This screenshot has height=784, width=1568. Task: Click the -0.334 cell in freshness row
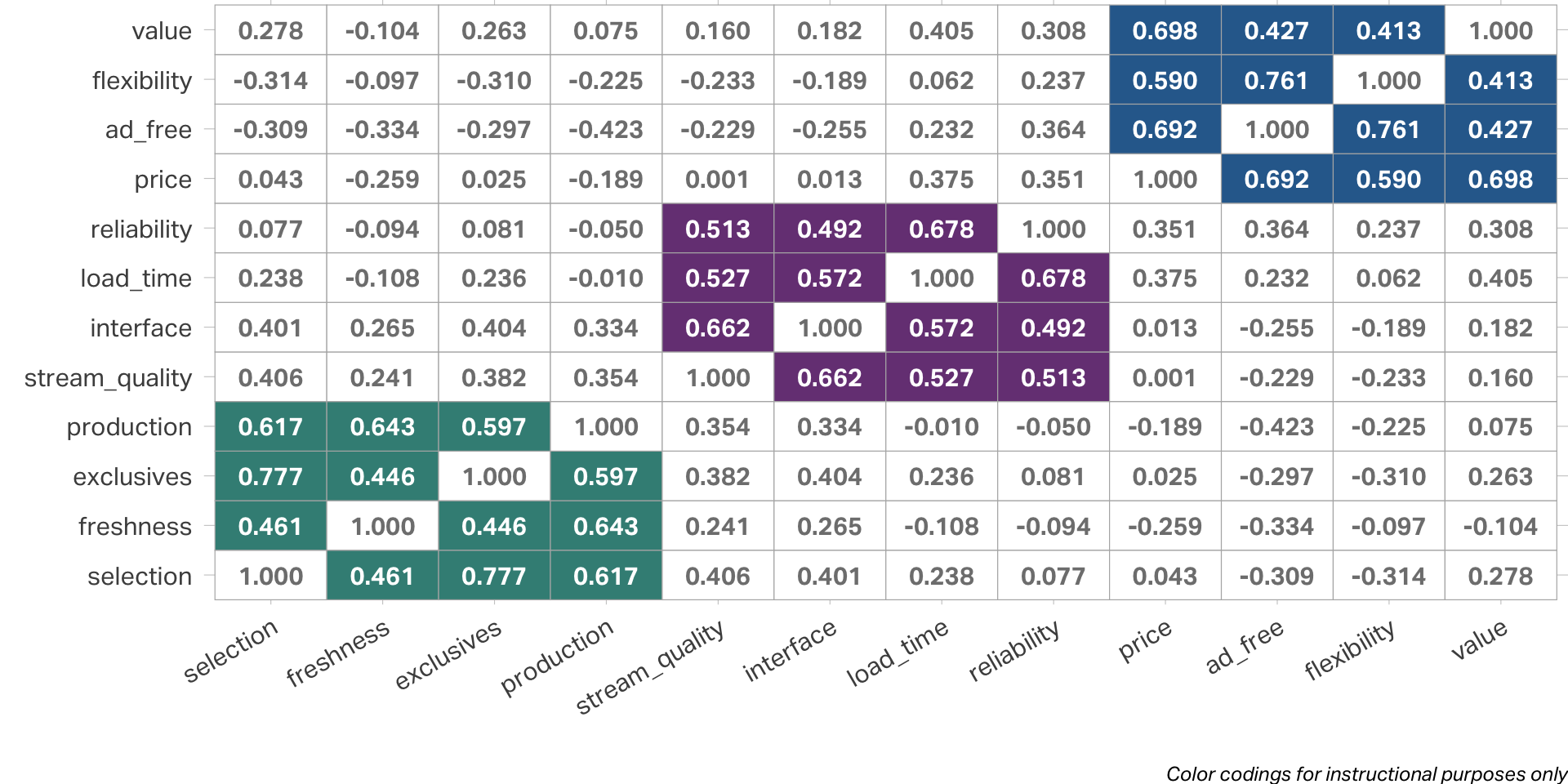(x=1276, y=527)
